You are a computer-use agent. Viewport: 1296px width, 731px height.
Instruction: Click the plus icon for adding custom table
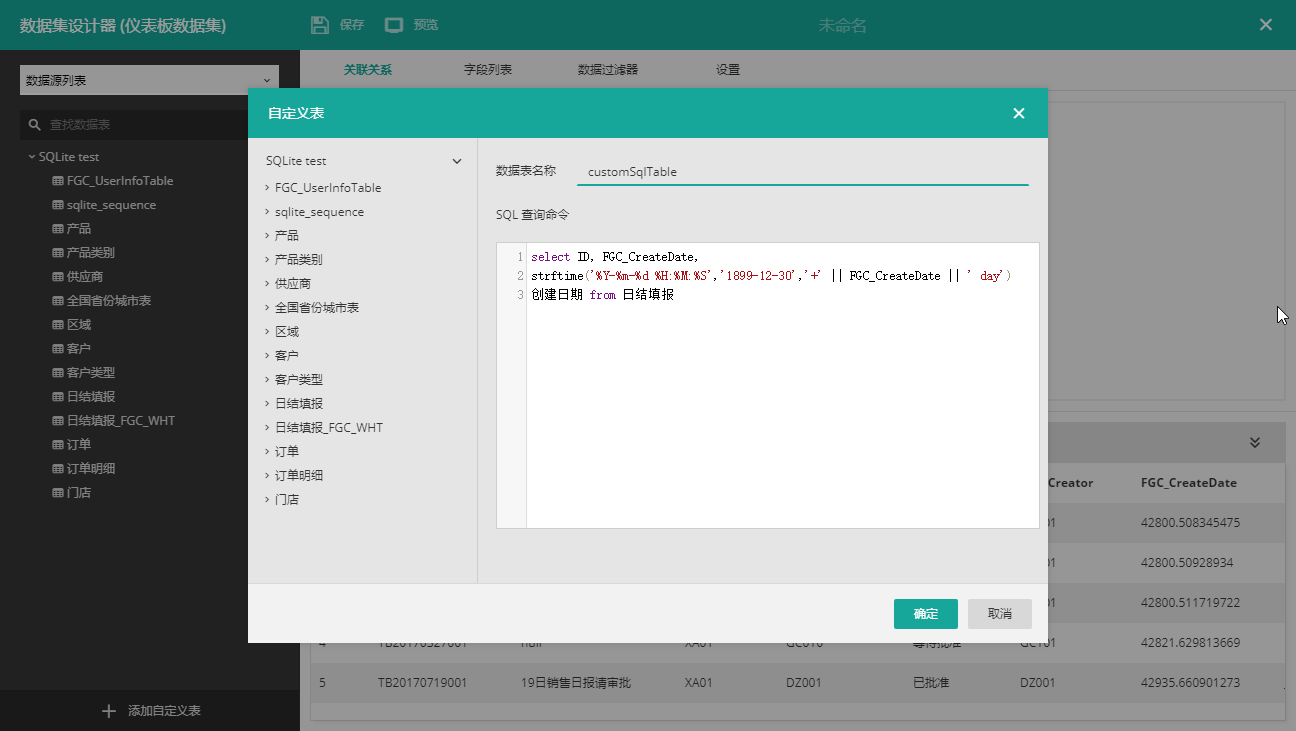[x=110, y=711]
